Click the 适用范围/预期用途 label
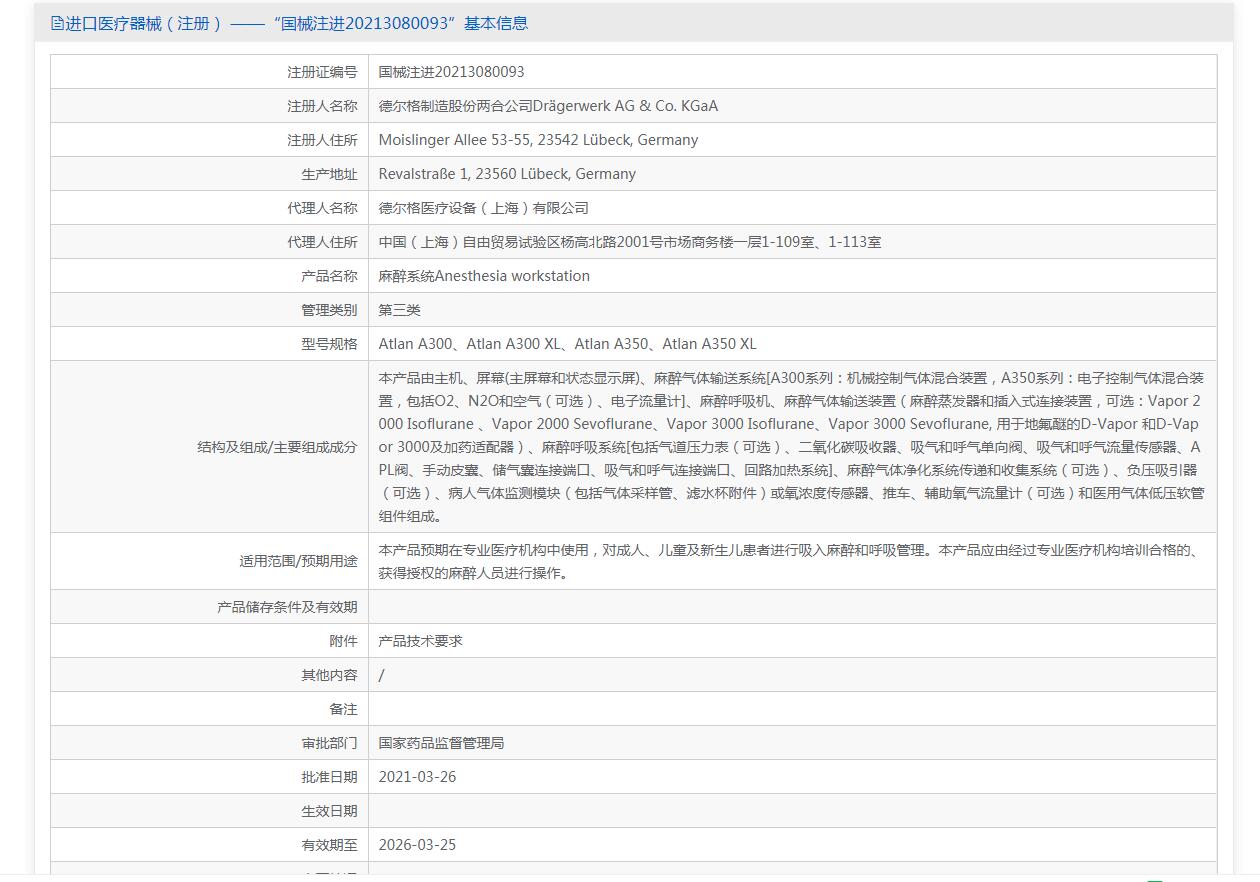 (298, 561)
